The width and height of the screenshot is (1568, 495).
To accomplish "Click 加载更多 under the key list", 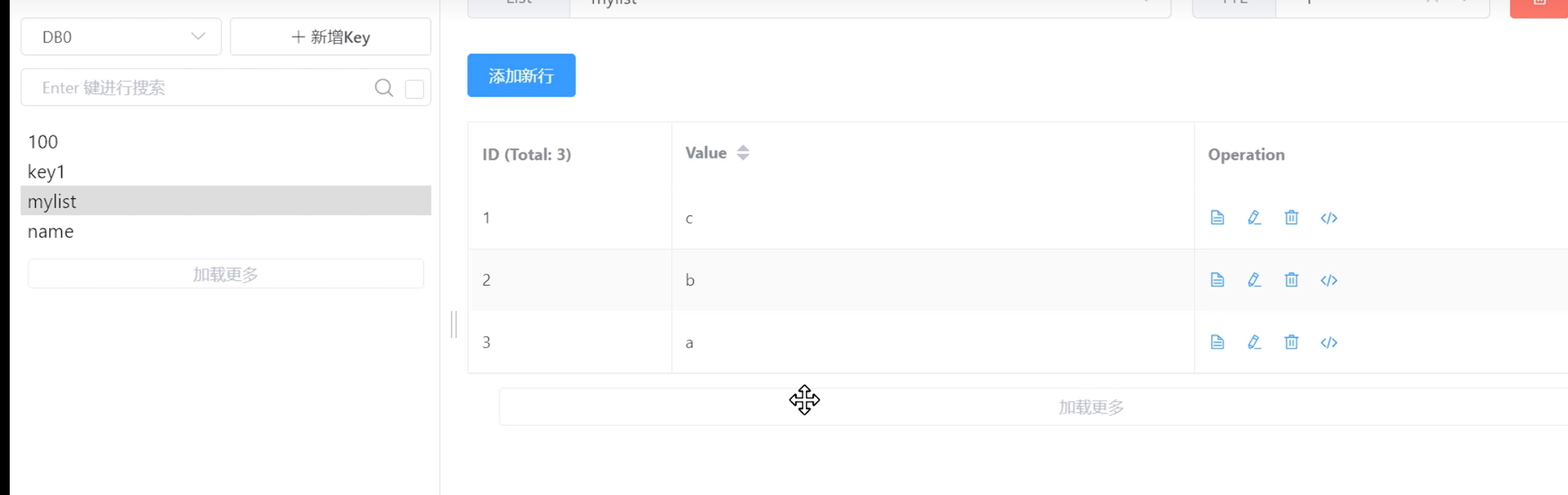I will coord(226,274).
